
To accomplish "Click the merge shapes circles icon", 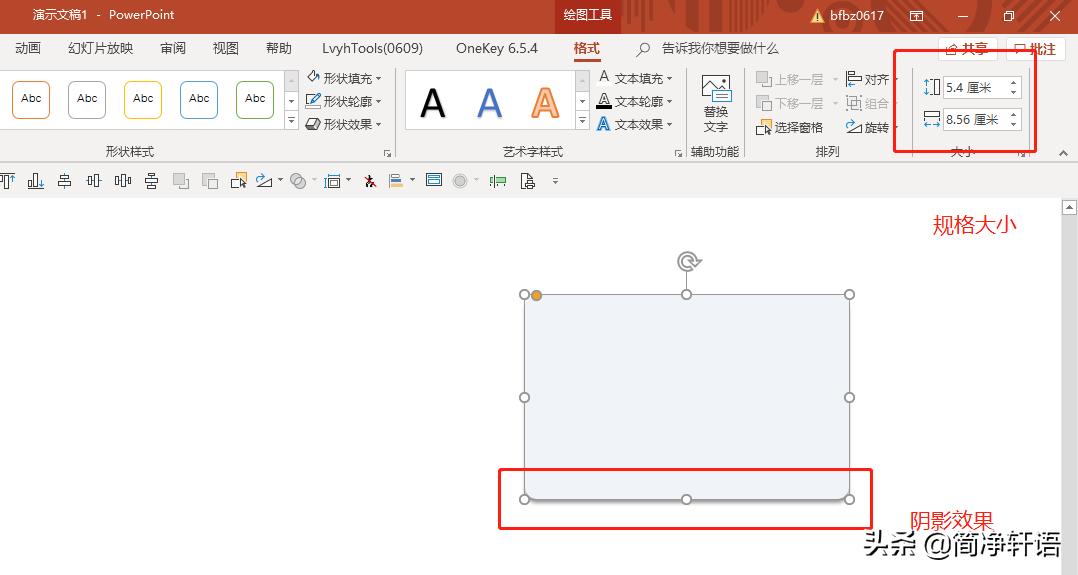I will pyautogui.click(x=298, y=181).
